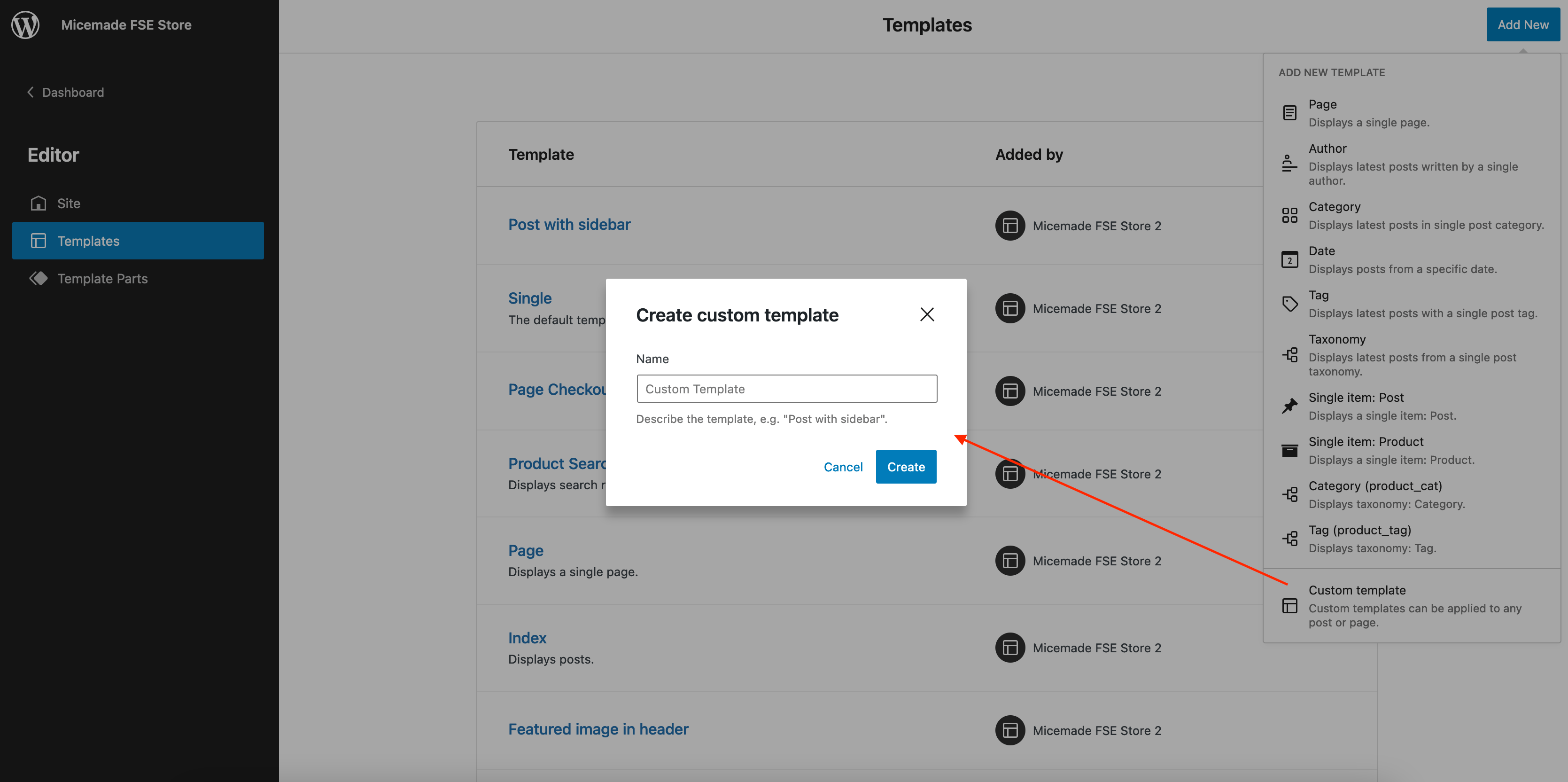Click the Added by column header
Screen dimensions: 1568x782
1029,154
